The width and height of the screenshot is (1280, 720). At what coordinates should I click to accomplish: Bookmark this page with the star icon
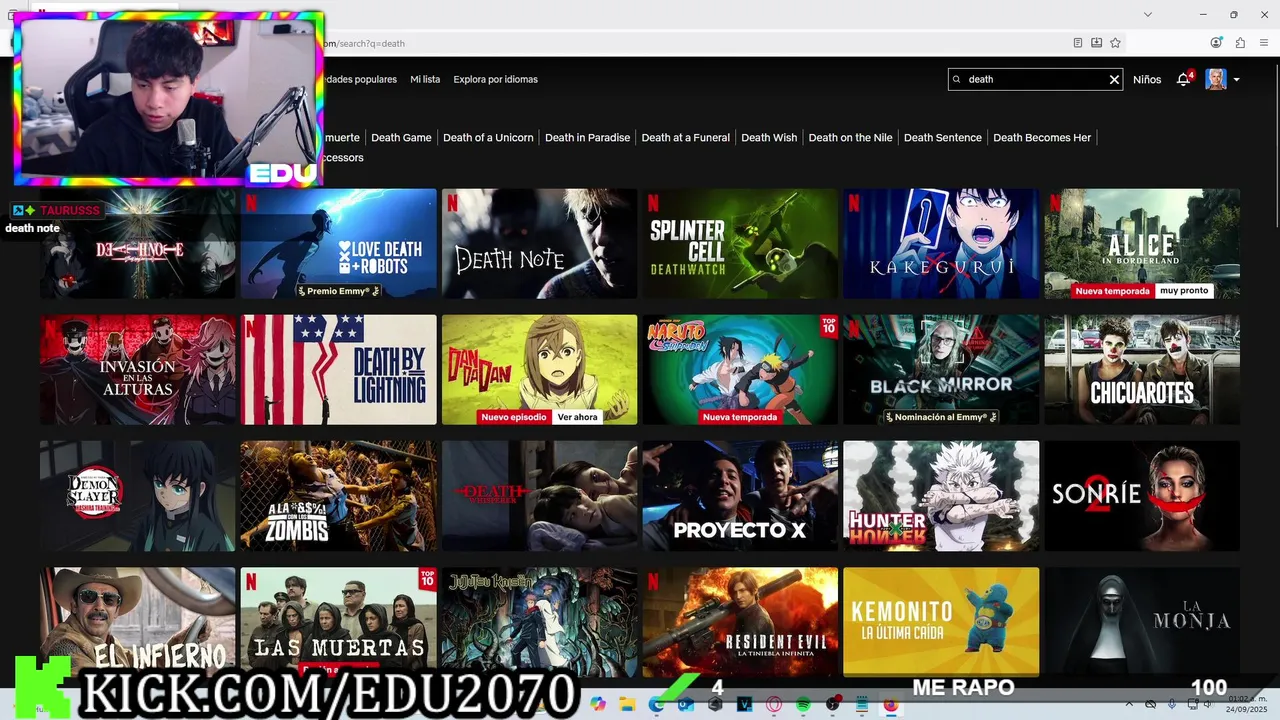coord(1115,43)
